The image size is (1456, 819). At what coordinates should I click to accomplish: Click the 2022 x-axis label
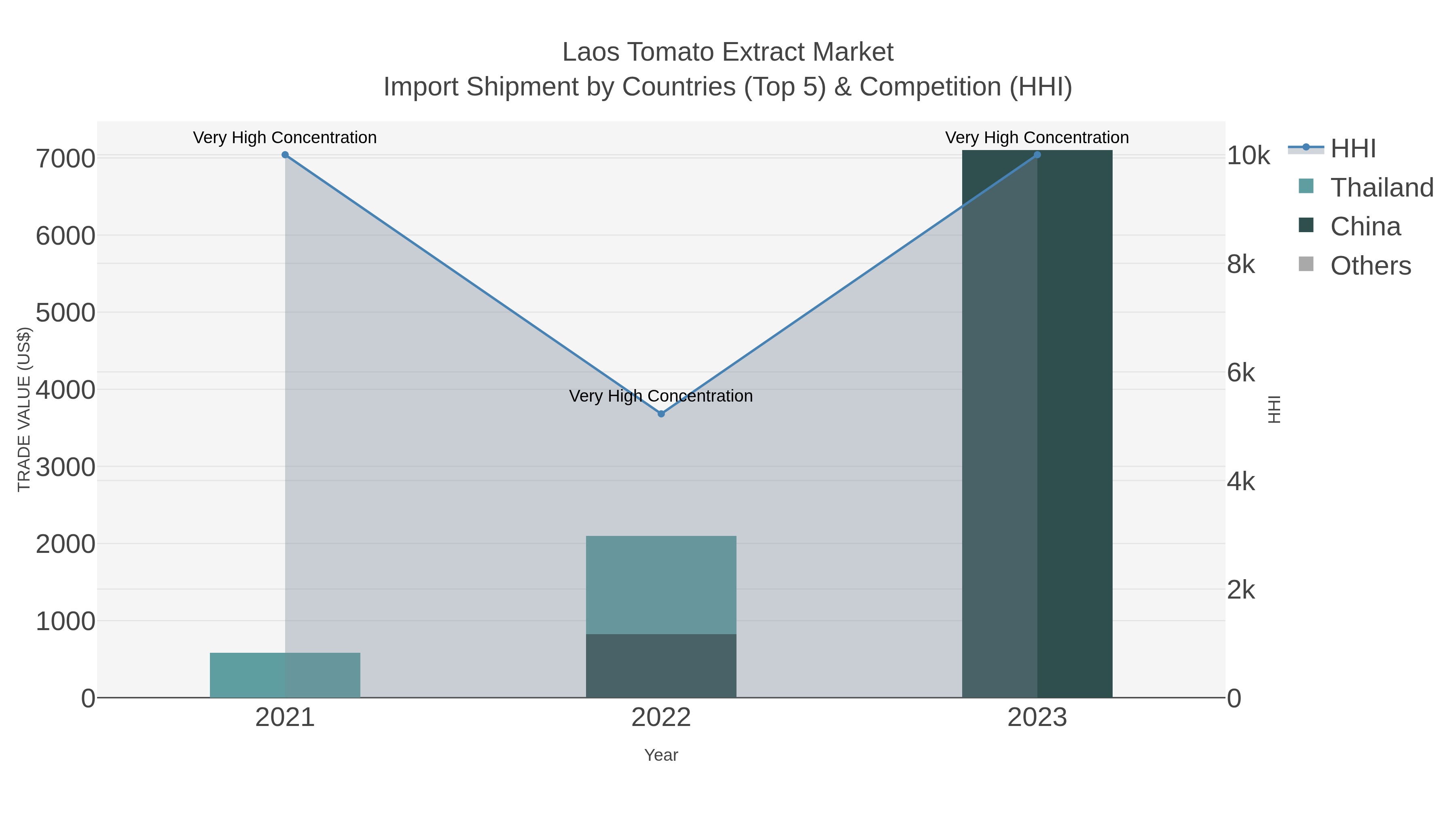[x=661, y=718]
